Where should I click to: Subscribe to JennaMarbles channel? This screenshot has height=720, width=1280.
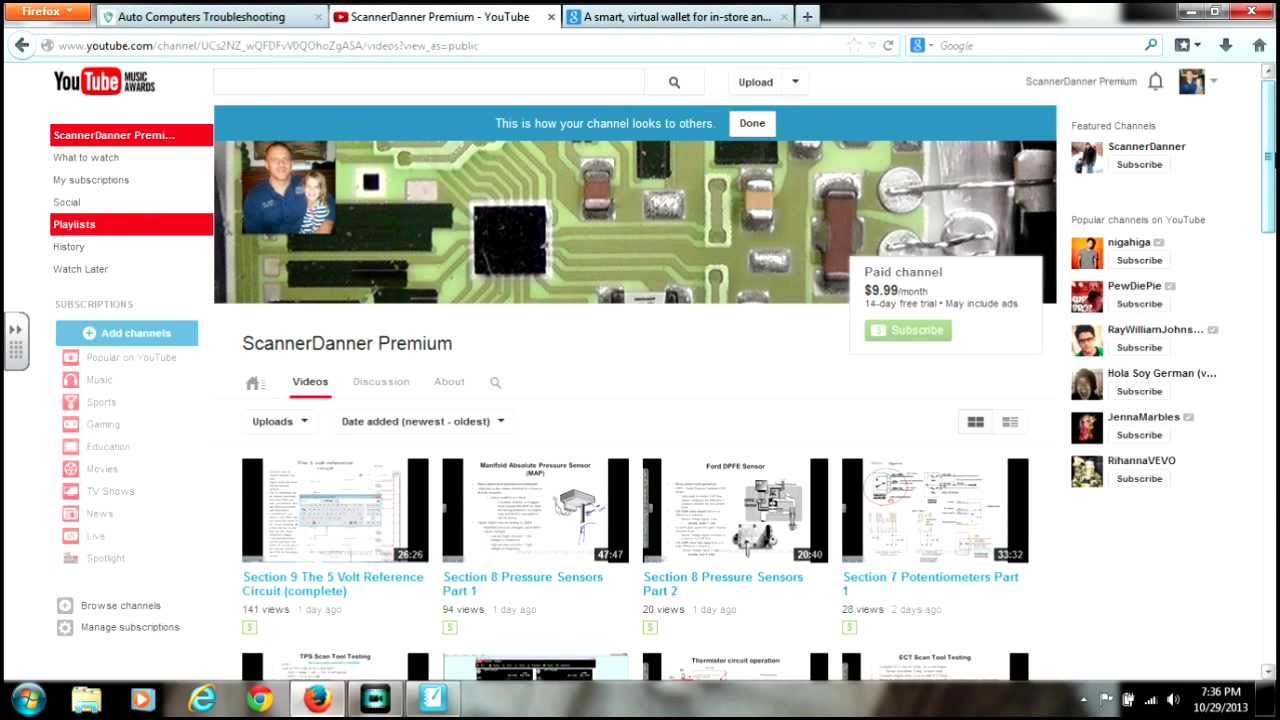point(1139,435)
